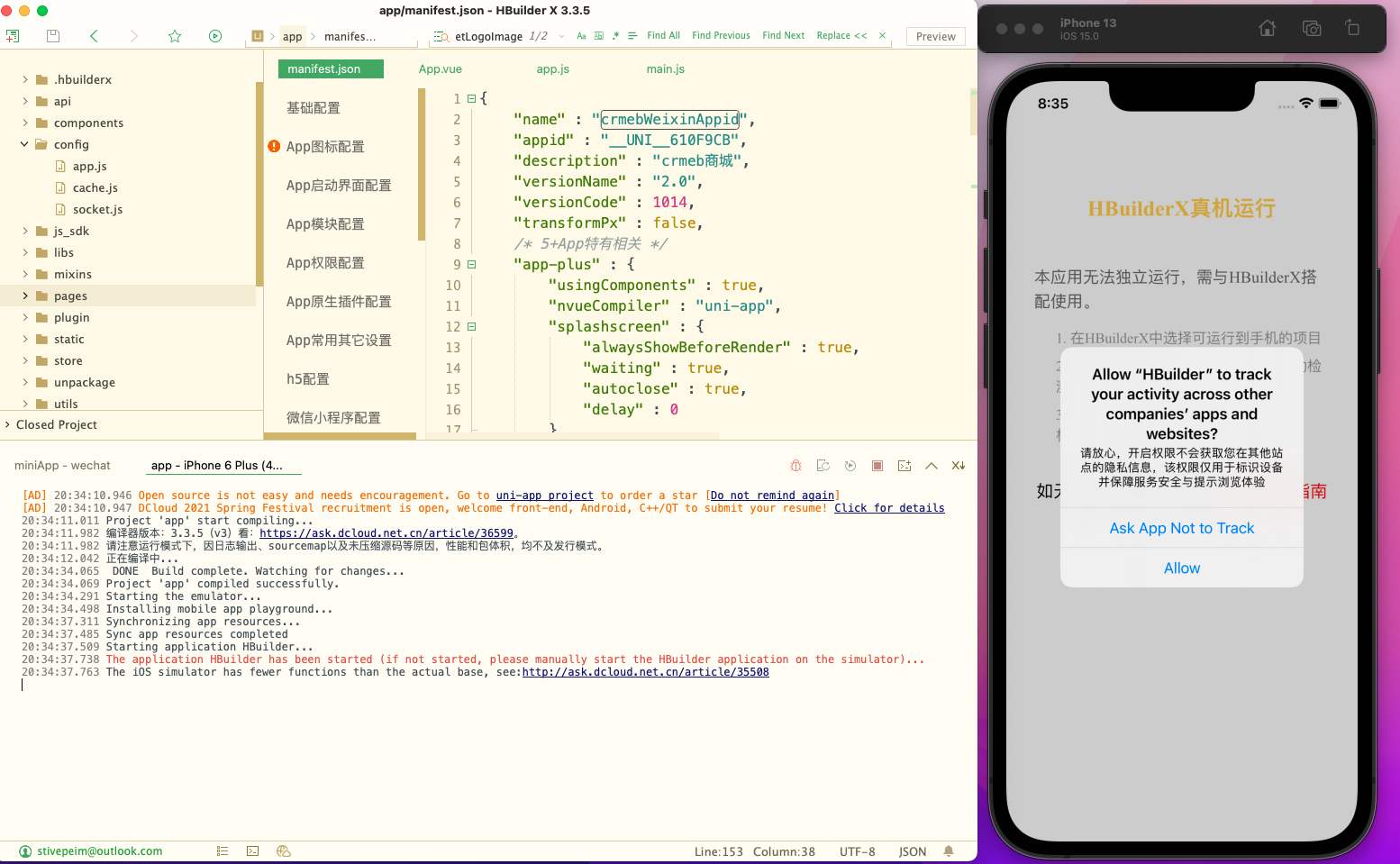Stop the running app with red square icon

[x=877, y=465]
